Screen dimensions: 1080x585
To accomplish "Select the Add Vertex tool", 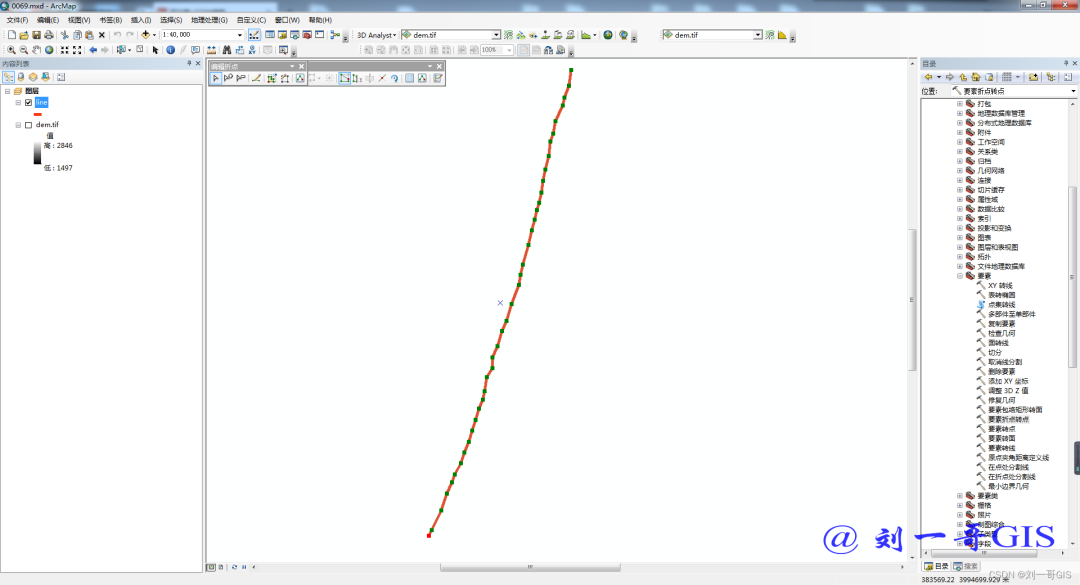I will point(228,79).
